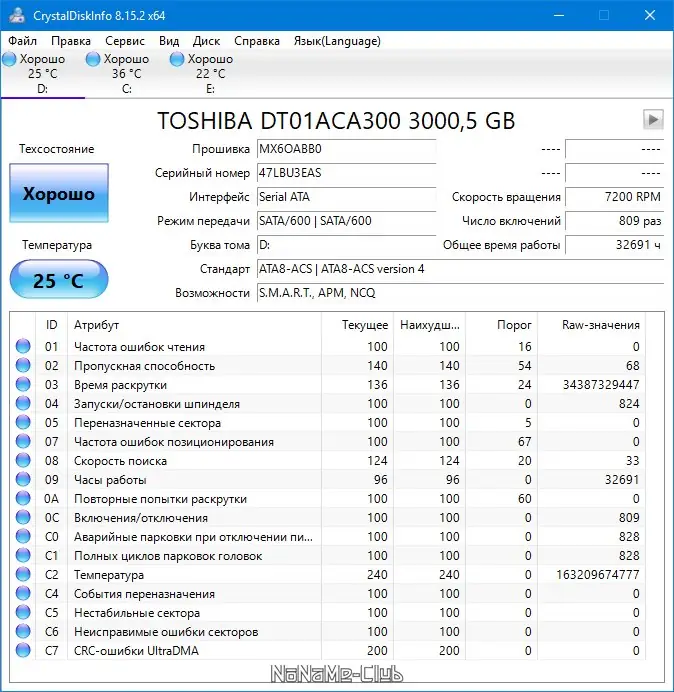Select disk E: tab at 22 °C
674x692 pixels.
click(211, 74)
